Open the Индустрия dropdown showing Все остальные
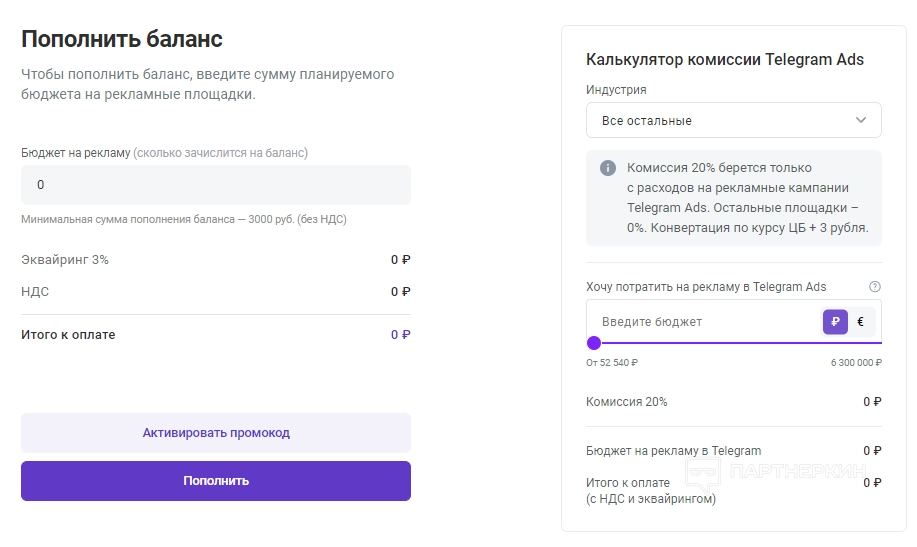 [x=733, y=120]
